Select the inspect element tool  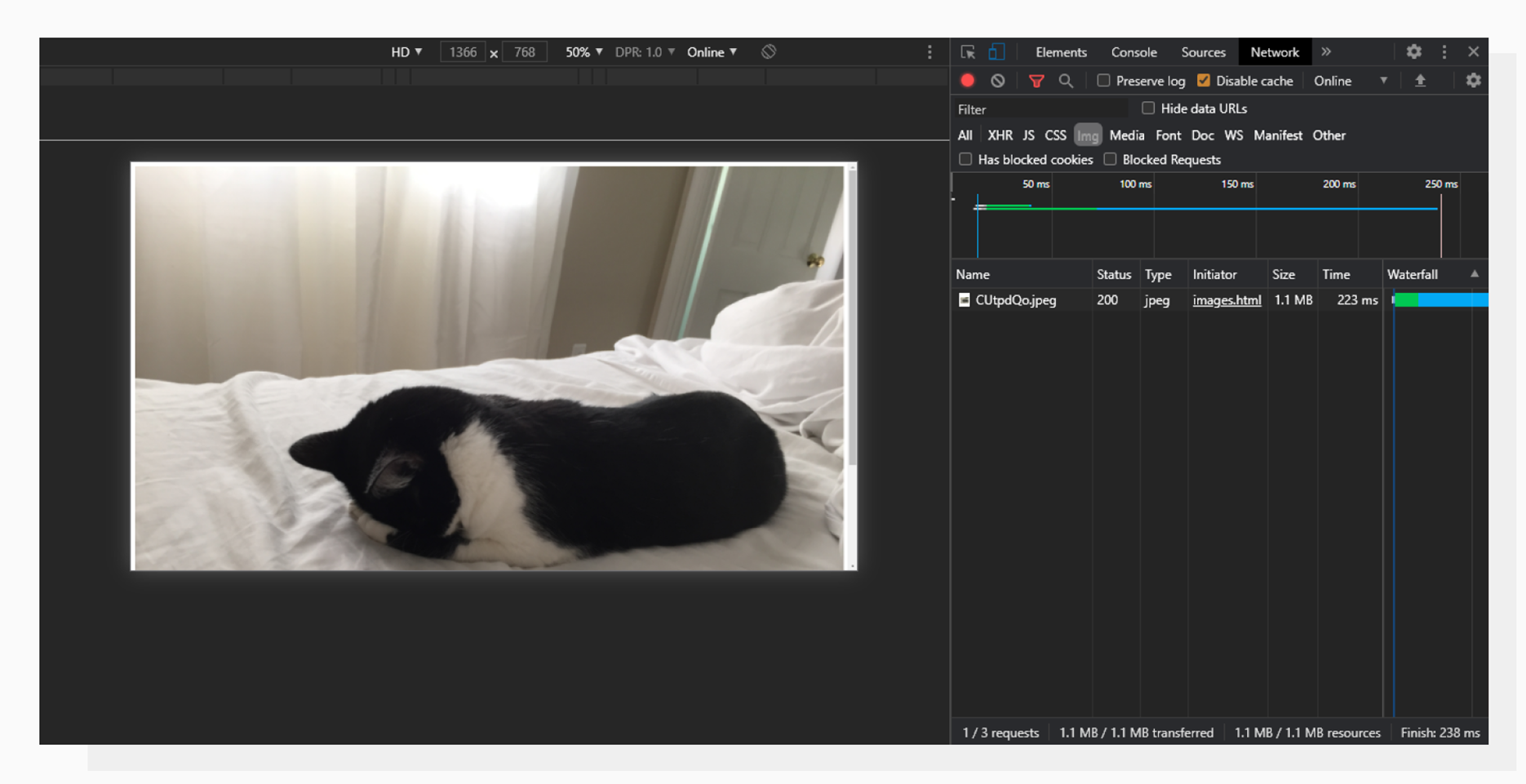point(968,51)
